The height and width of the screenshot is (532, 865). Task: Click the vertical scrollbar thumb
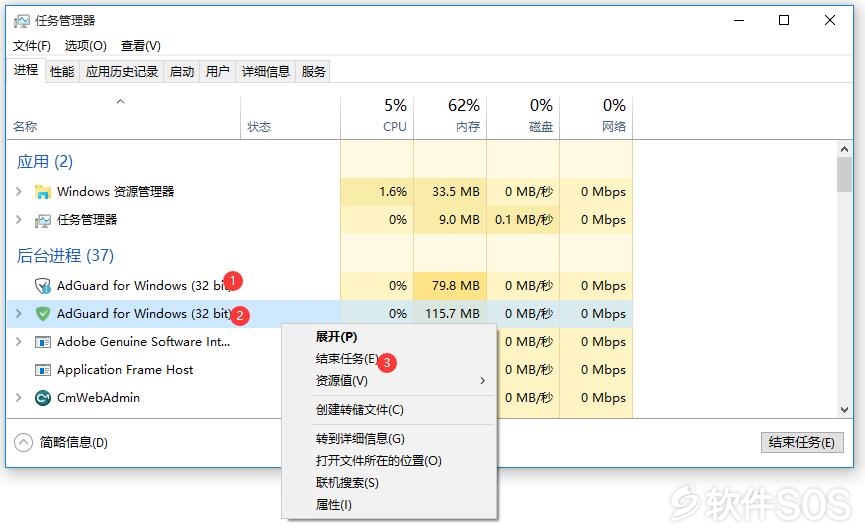tap(844, 174)
